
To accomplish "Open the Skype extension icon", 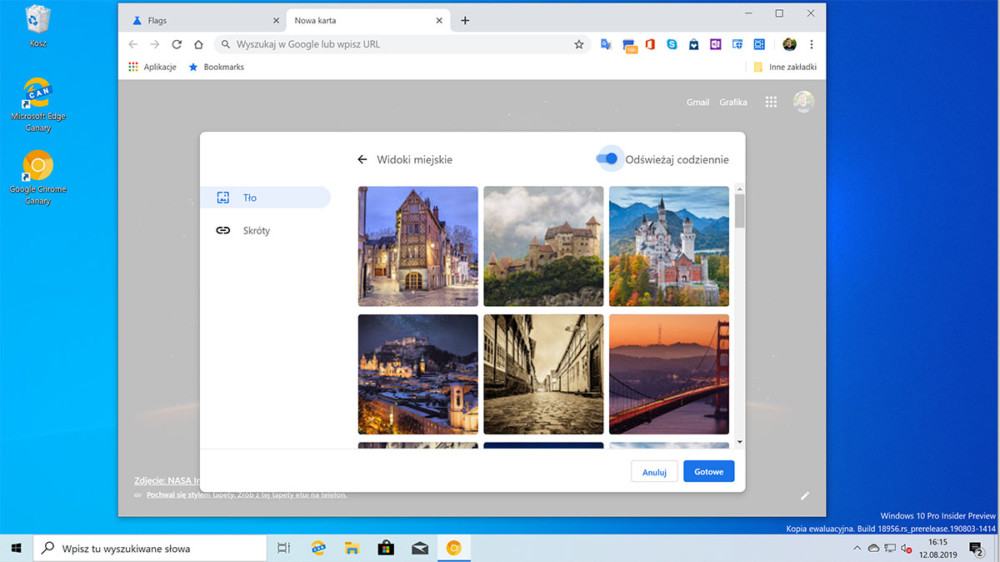I will click(x=672, y=45).
